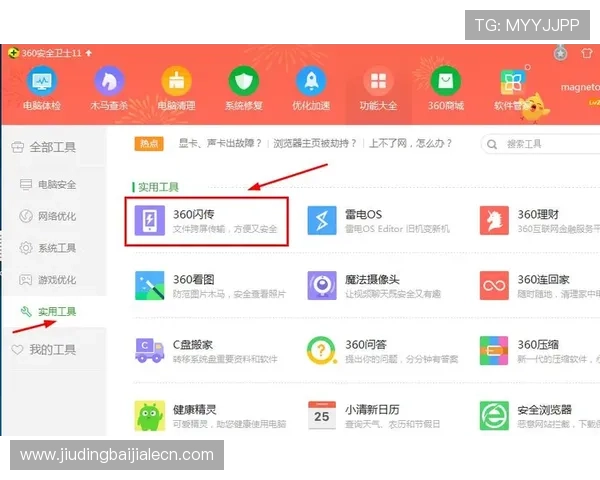This screenshot has width=600, height=480.
Task: Launch the 360问答 tool
Action: click(383, 351)
